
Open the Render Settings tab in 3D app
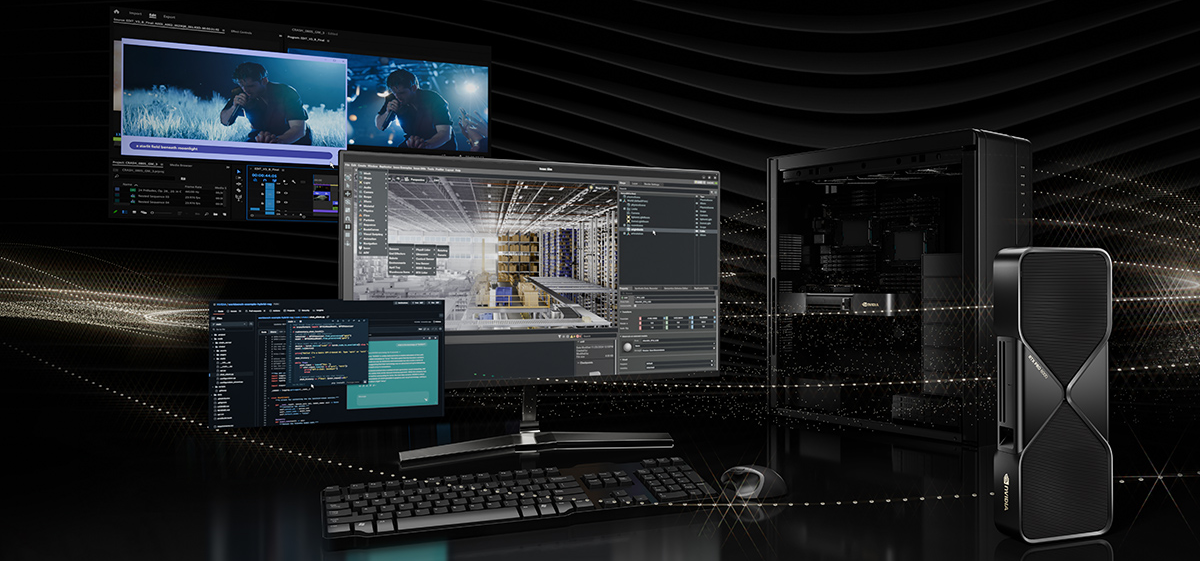point(651,184)
